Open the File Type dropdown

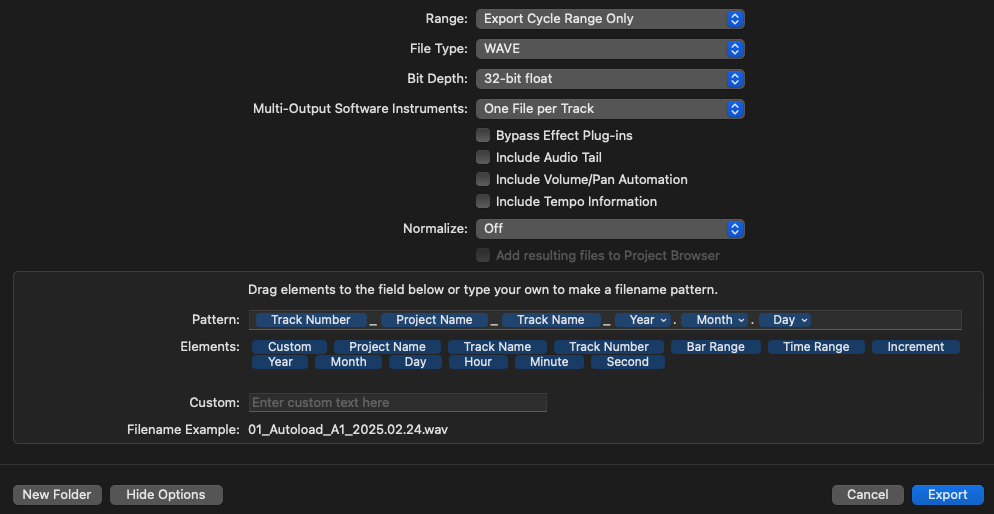pos(610,48)
